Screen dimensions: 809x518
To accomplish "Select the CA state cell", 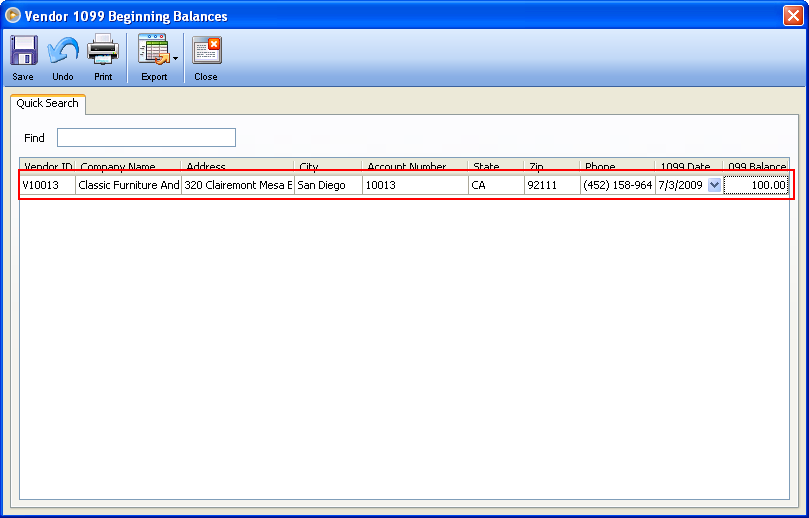I will click(496, 185).
